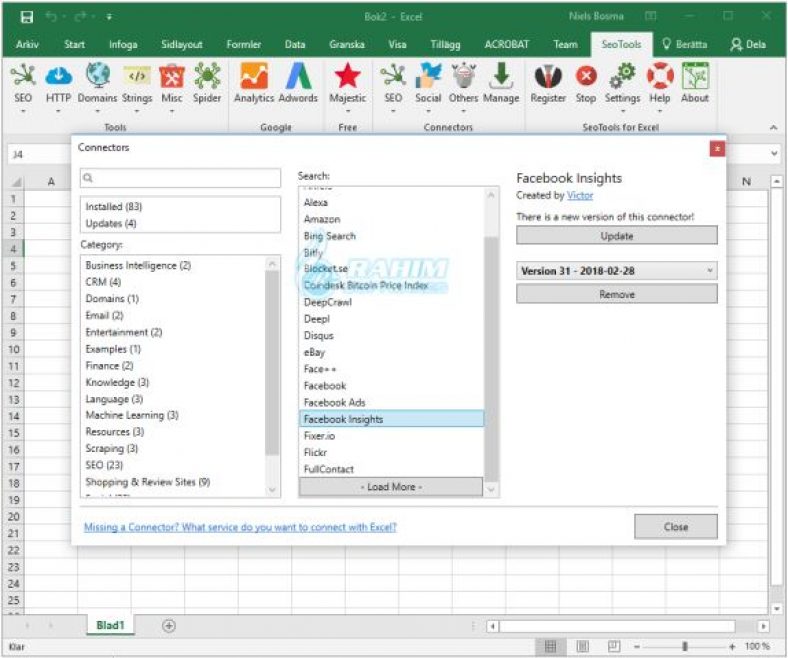Open the Victor author link
This screenshot has height=658, width=788.
tap(580, 196)
